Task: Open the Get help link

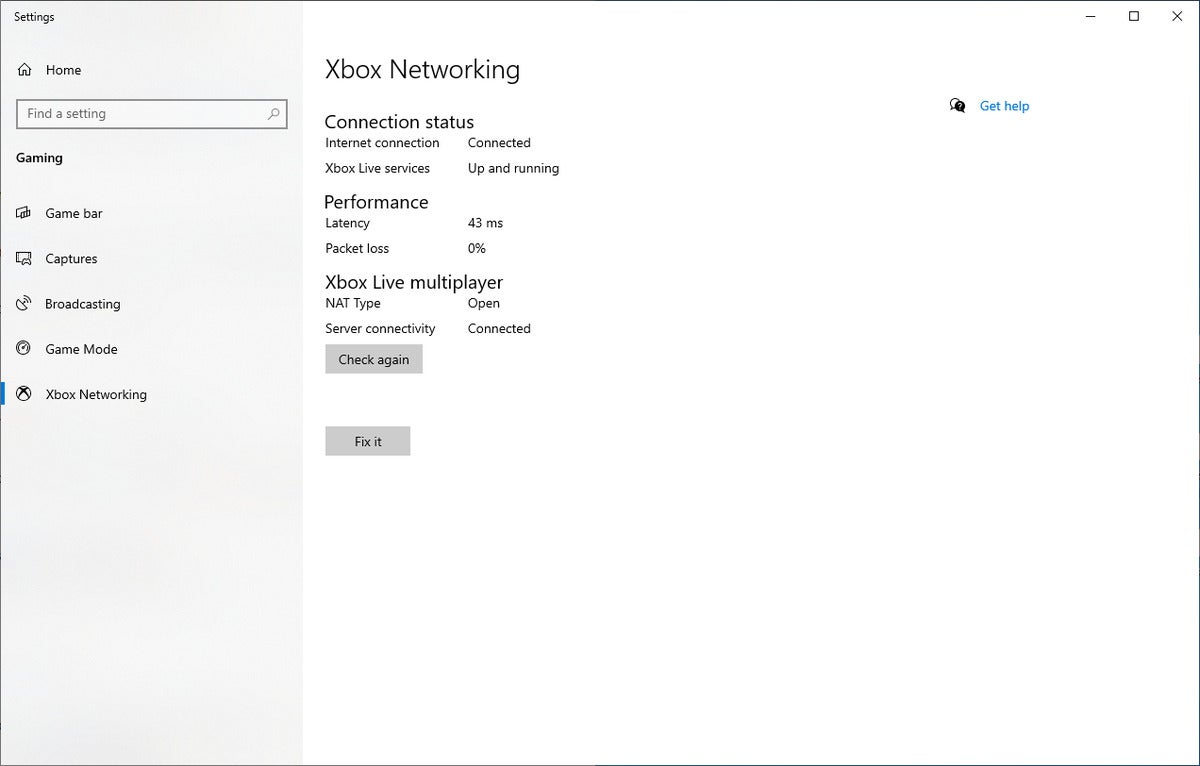Action: click(1004, 106)
